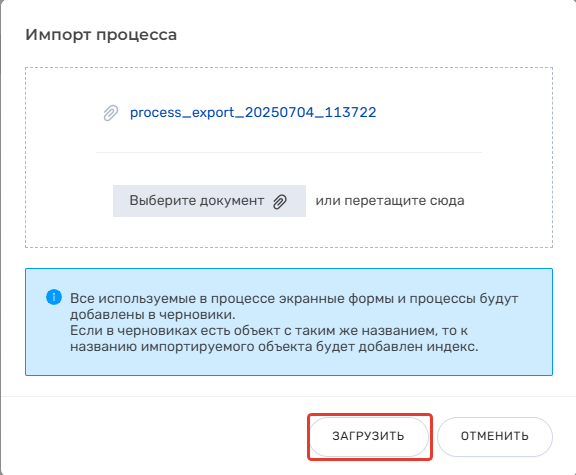576x475 pixels.
Task: Click the line 'добавлены в черновики.'
Action: tap(153, 315)
